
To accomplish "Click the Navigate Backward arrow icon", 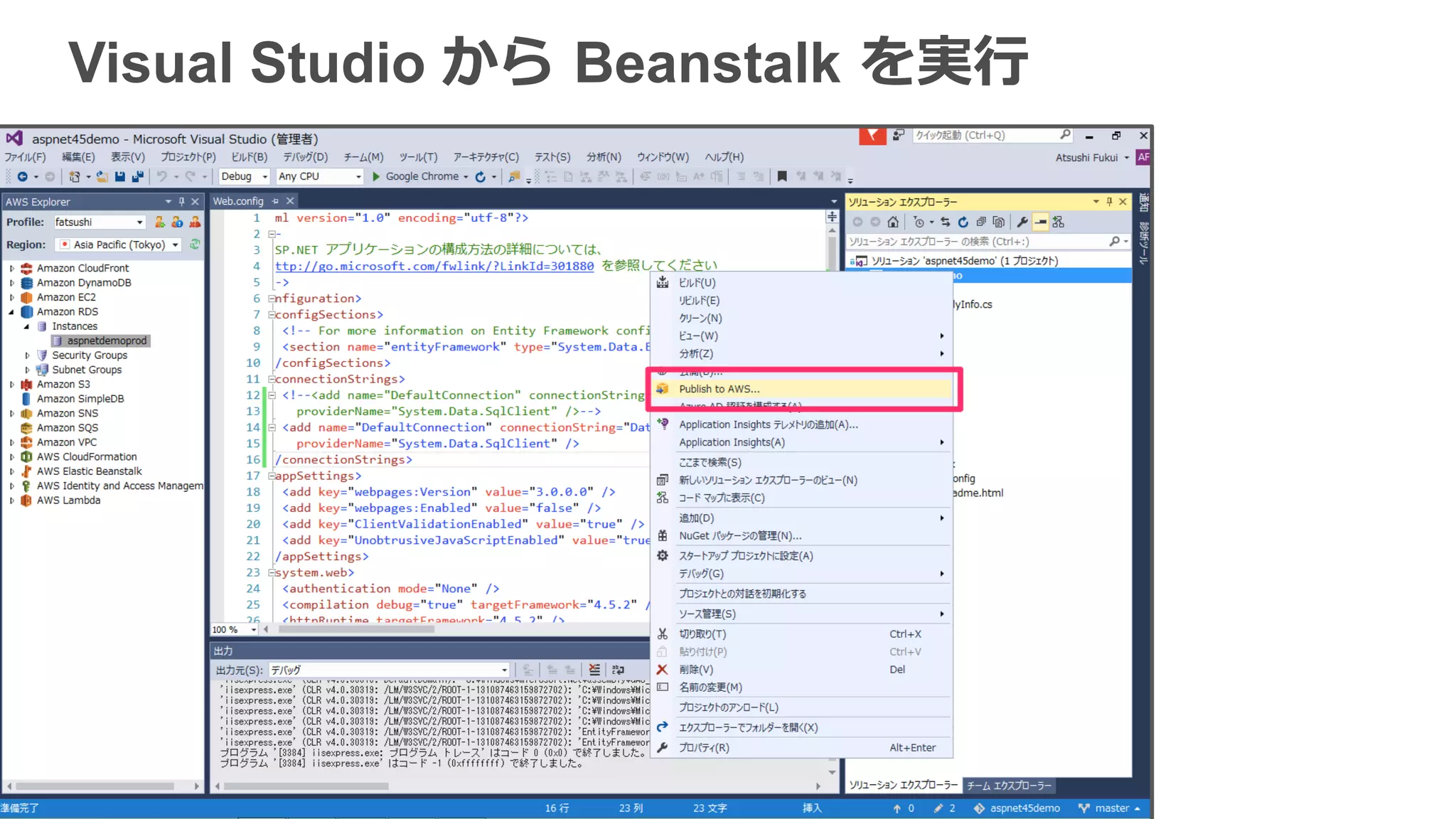I will point(22,176).
